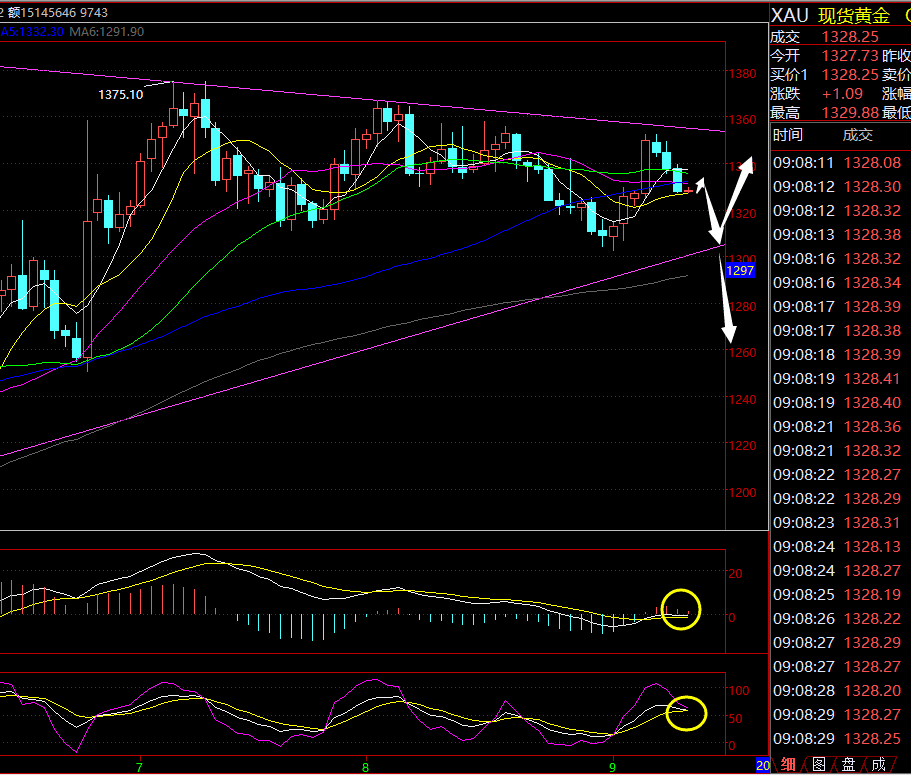Switch to the 图 chart tab
This screenshot has width=911, height=776.
click(x=819, y=765)
